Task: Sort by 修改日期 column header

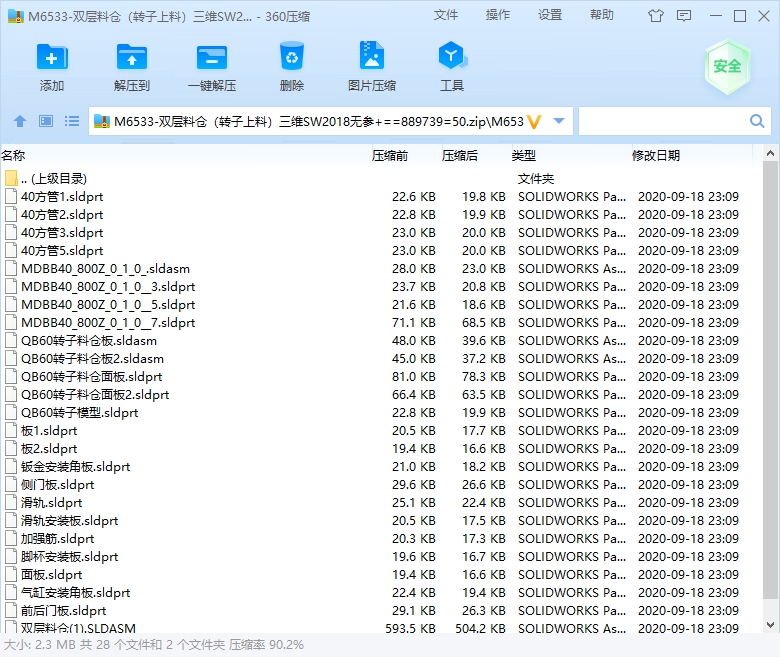Action: tap(656, 156)
